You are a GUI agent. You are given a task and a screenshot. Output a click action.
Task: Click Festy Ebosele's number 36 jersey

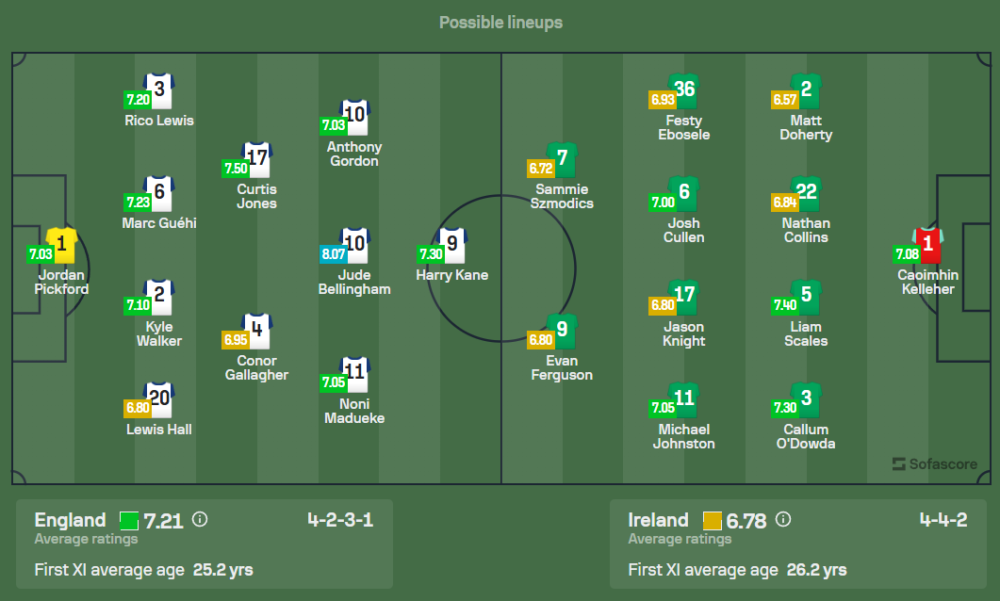684,90
